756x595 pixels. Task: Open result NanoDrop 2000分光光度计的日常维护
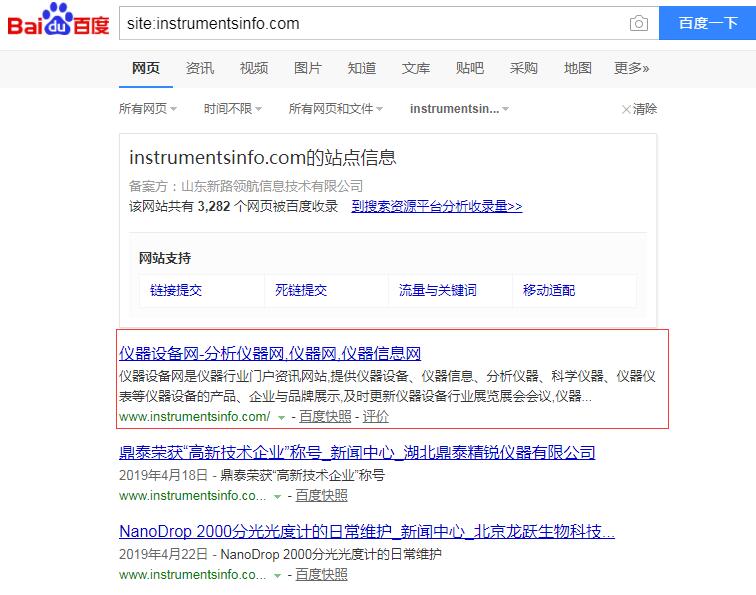pyautogui.click(x=367, y=531)
